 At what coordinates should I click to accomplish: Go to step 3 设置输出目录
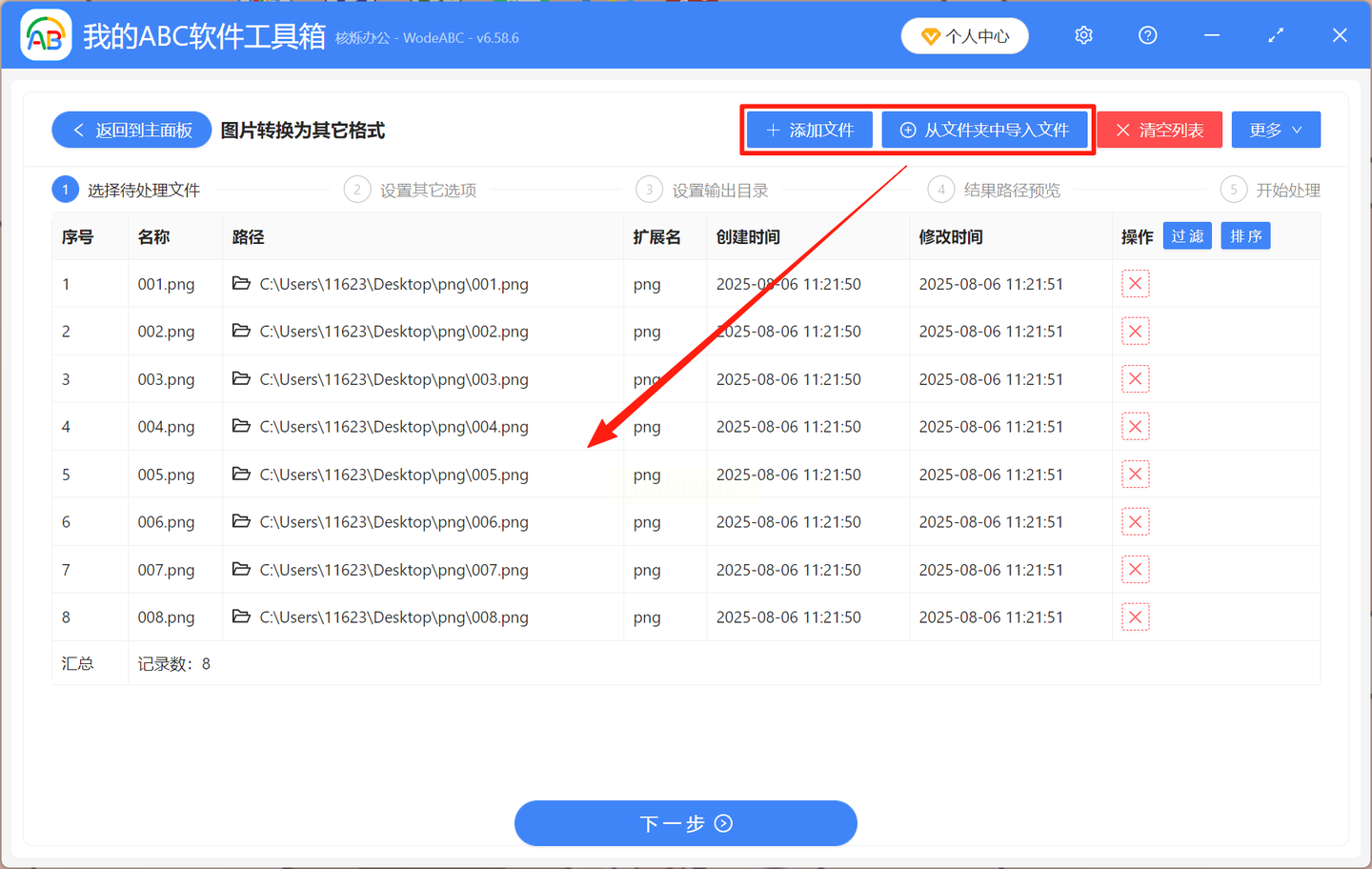coord(702,190)
